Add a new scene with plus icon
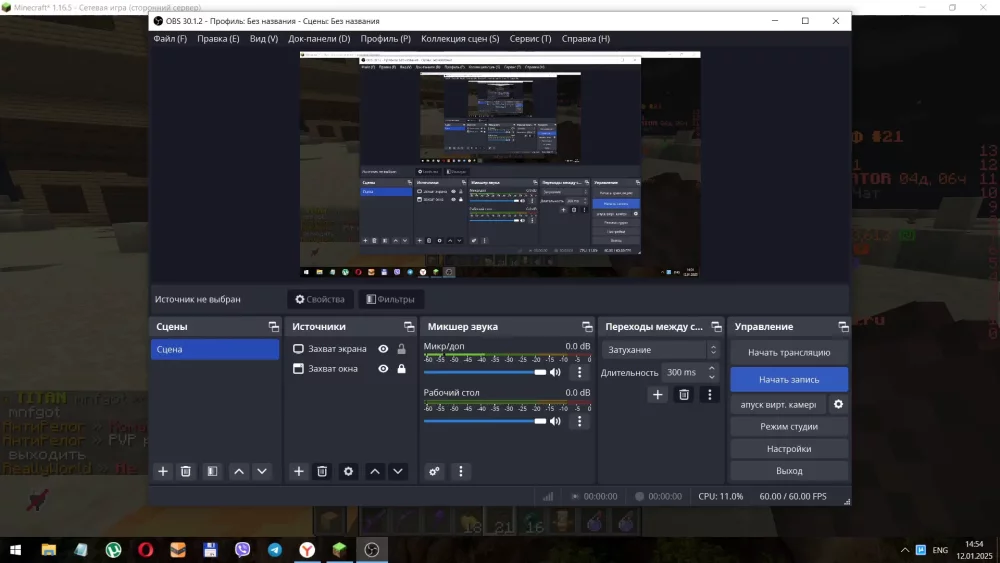1000x563 pixels. click(163, 471)
